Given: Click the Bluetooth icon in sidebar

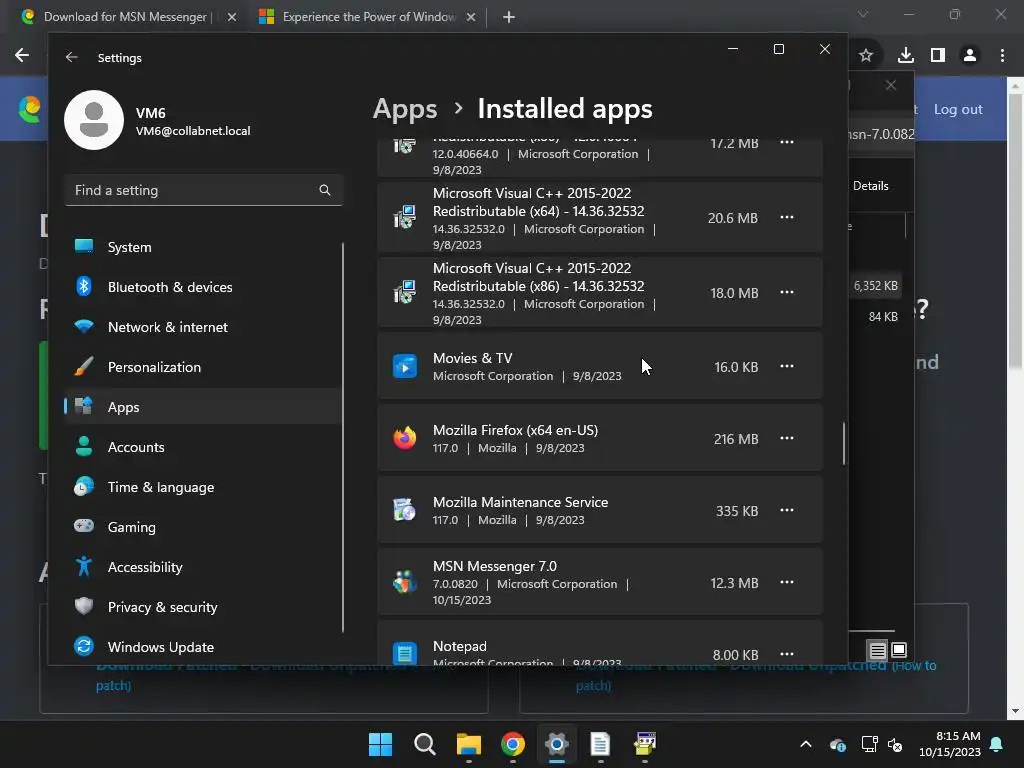Looking at the screenshot, I should [84, 286].
